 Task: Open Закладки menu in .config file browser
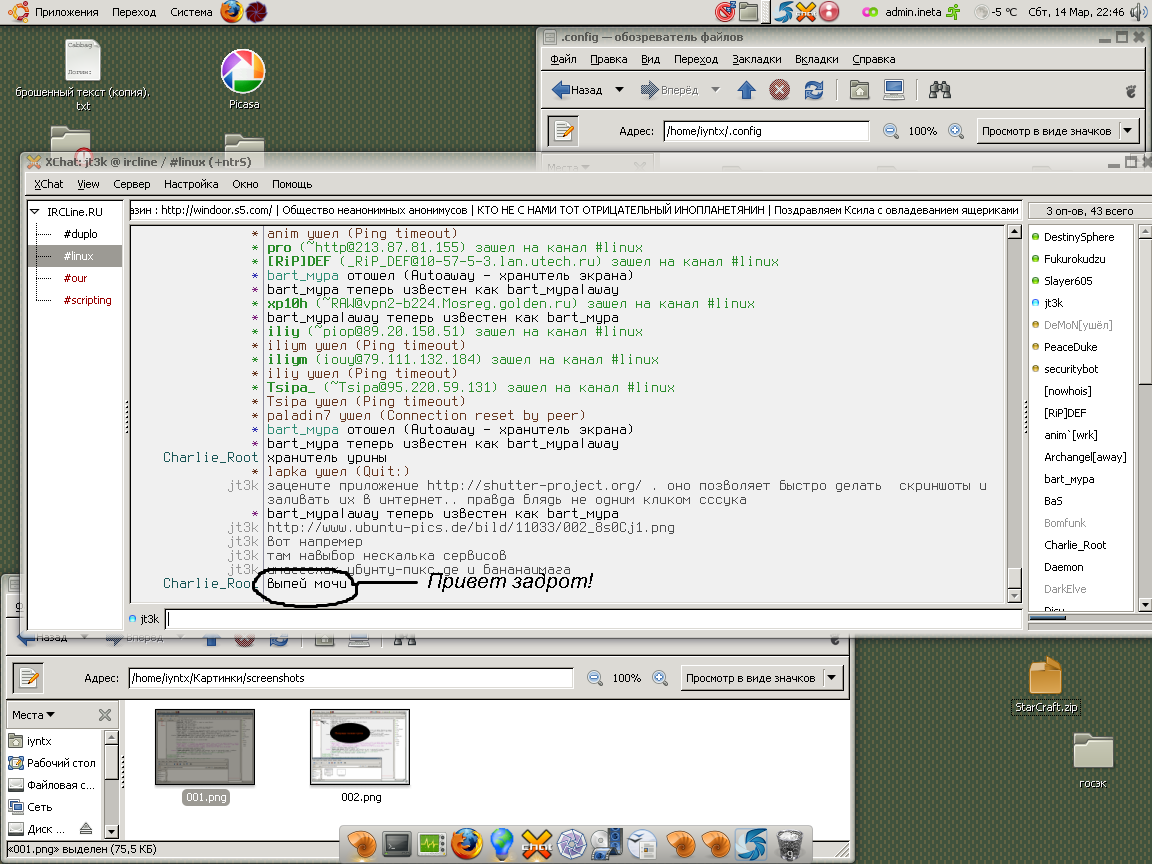(x=756, y=59)
